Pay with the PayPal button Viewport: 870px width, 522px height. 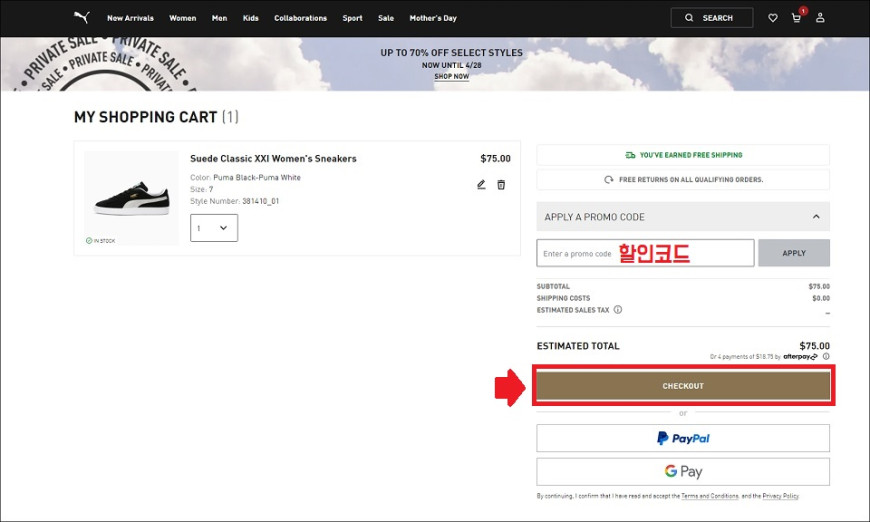[683, 438]
